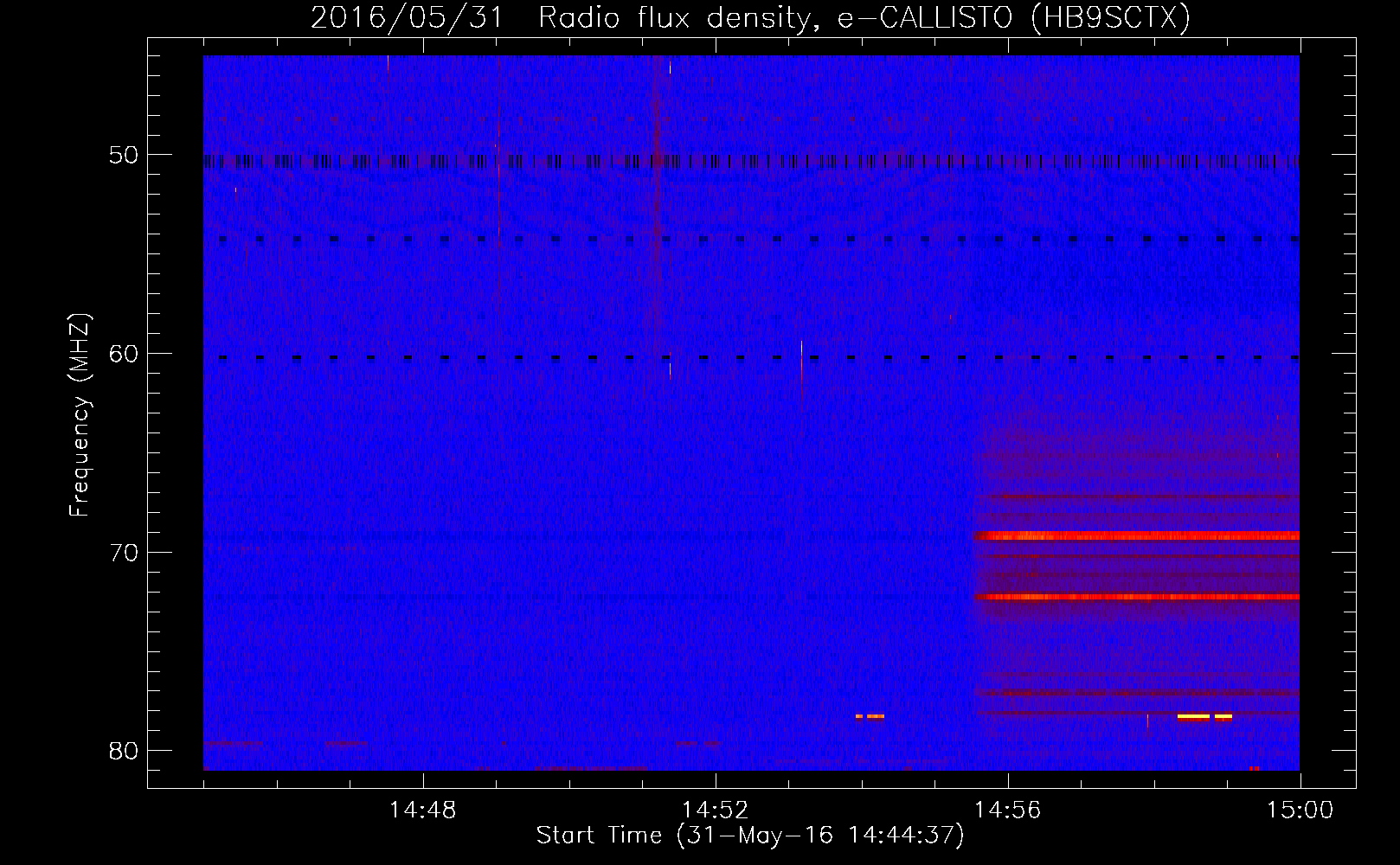The width and height of the screenshot is (1400, 865).
Task: Click the 14:56 time tick label
Action: (x=1007, y=810)
